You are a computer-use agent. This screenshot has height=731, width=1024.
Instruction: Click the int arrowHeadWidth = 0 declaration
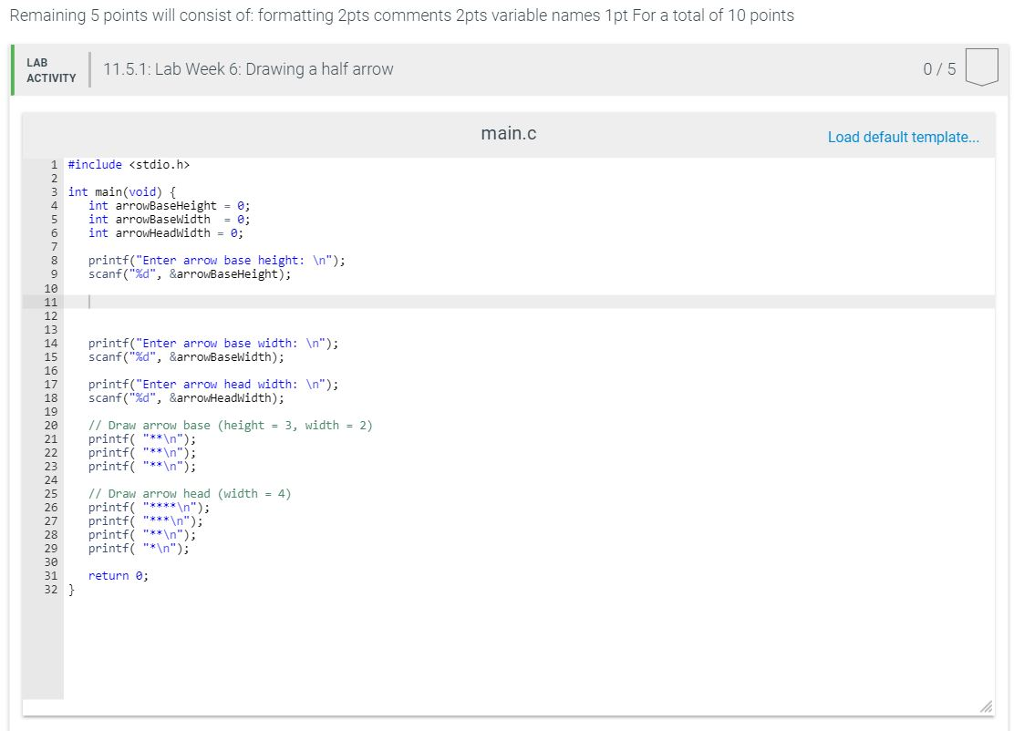tap(165, 233)
